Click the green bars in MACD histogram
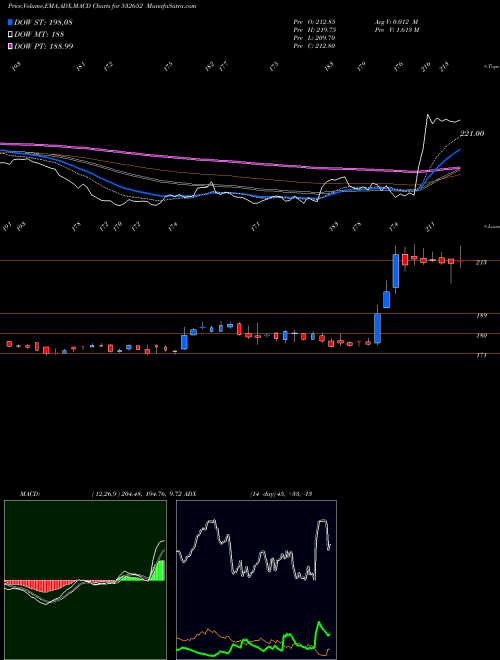Image resolution: width=500 pixels, height=660 pixels. point(158,571)
